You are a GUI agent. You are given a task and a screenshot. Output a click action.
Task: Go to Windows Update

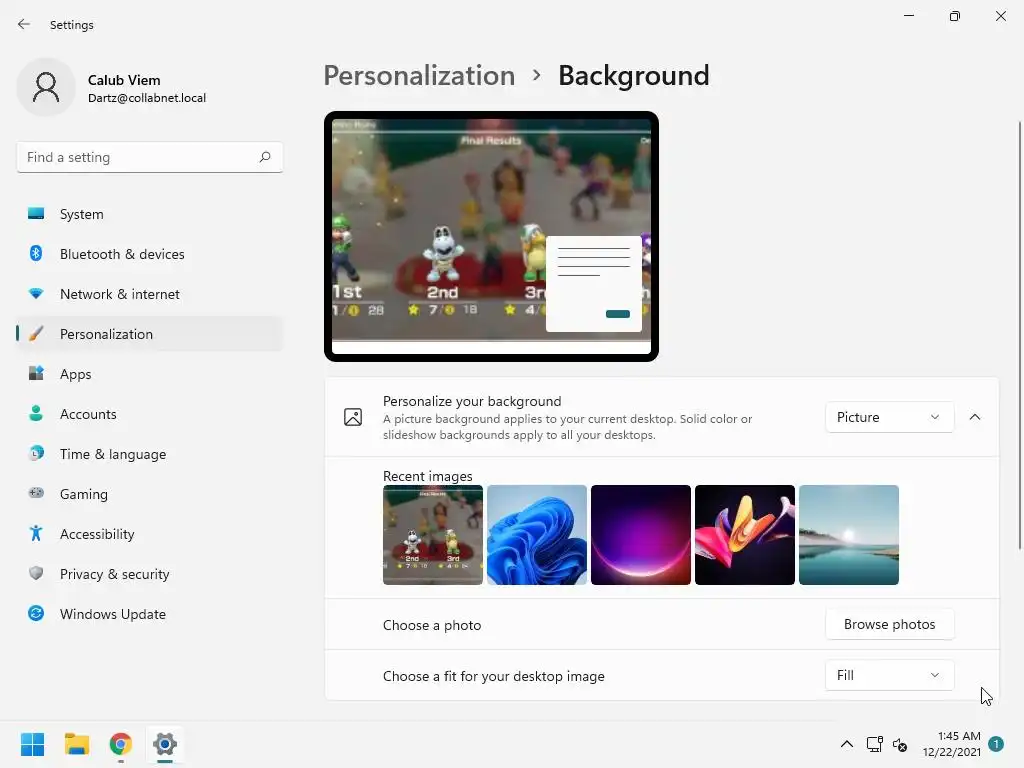(x=150, y=614)
